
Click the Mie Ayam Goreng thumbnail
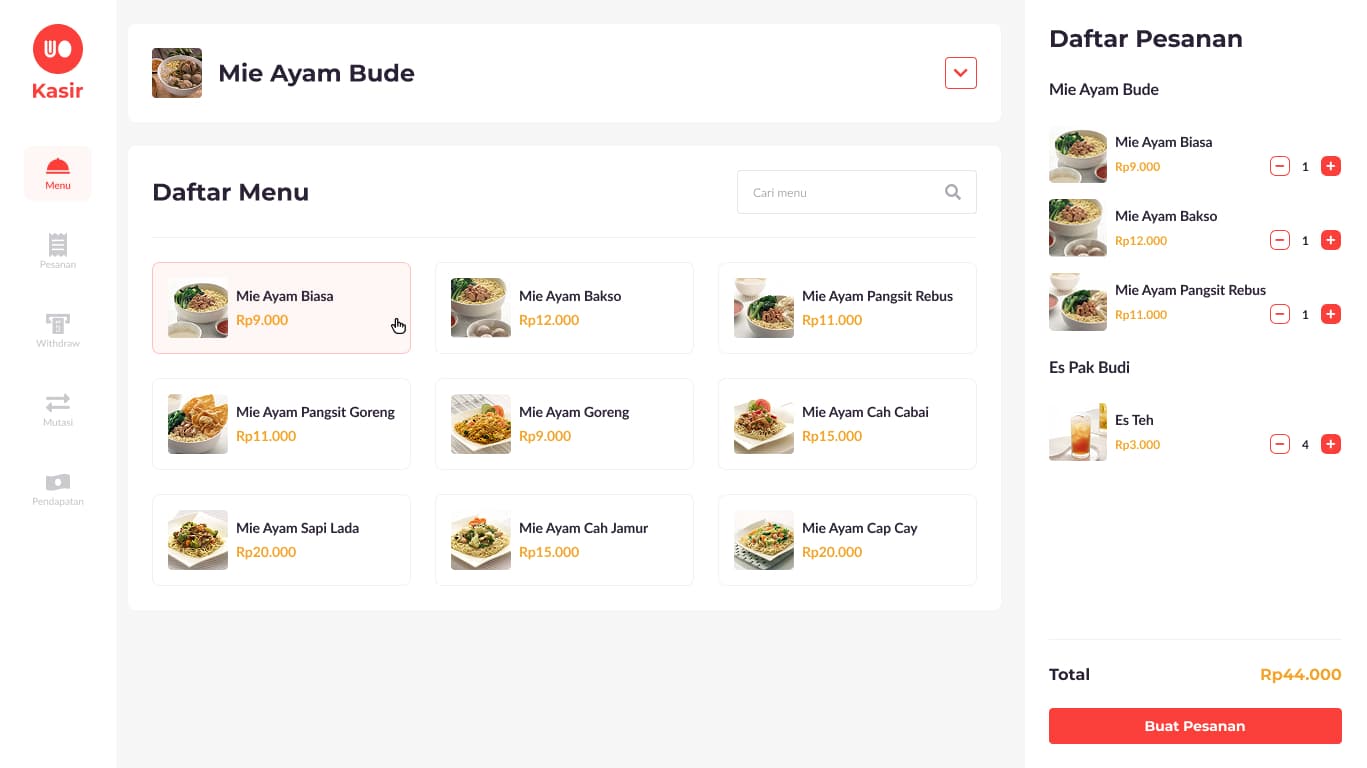pos(481,424)
